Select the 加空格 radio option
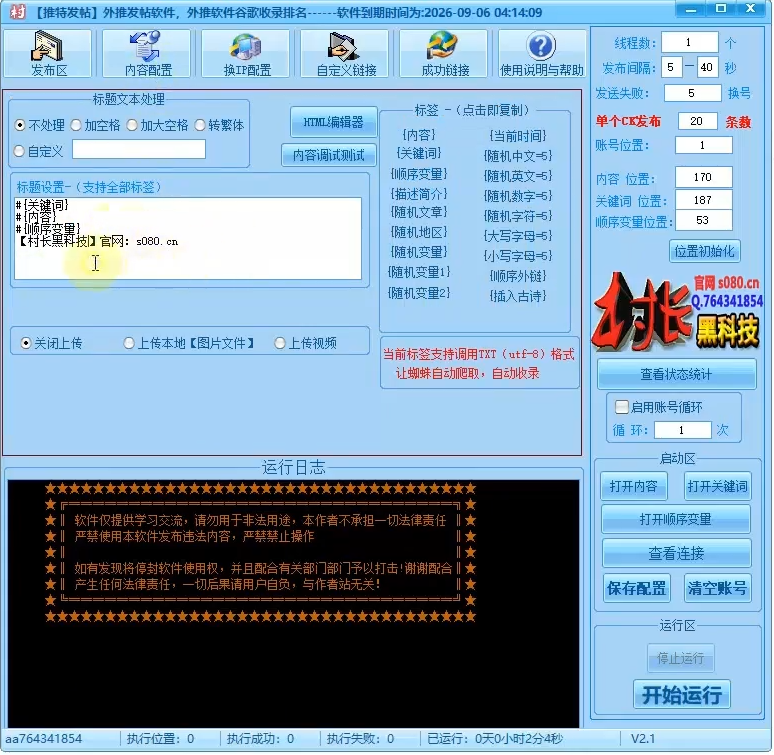The height and width of the screenshot is (755, 774). [x=95, y=125]
